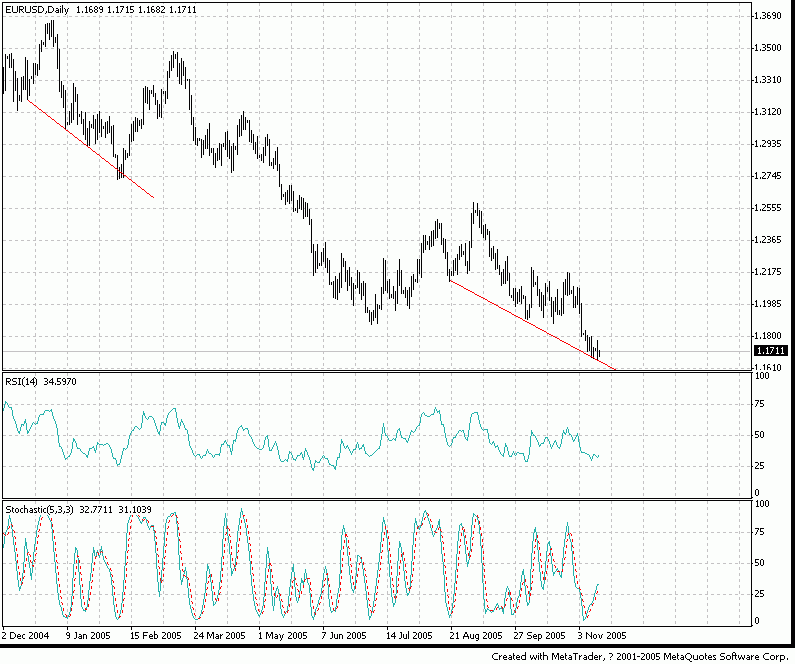Click the 9 Jan 2005 date label

88,636
